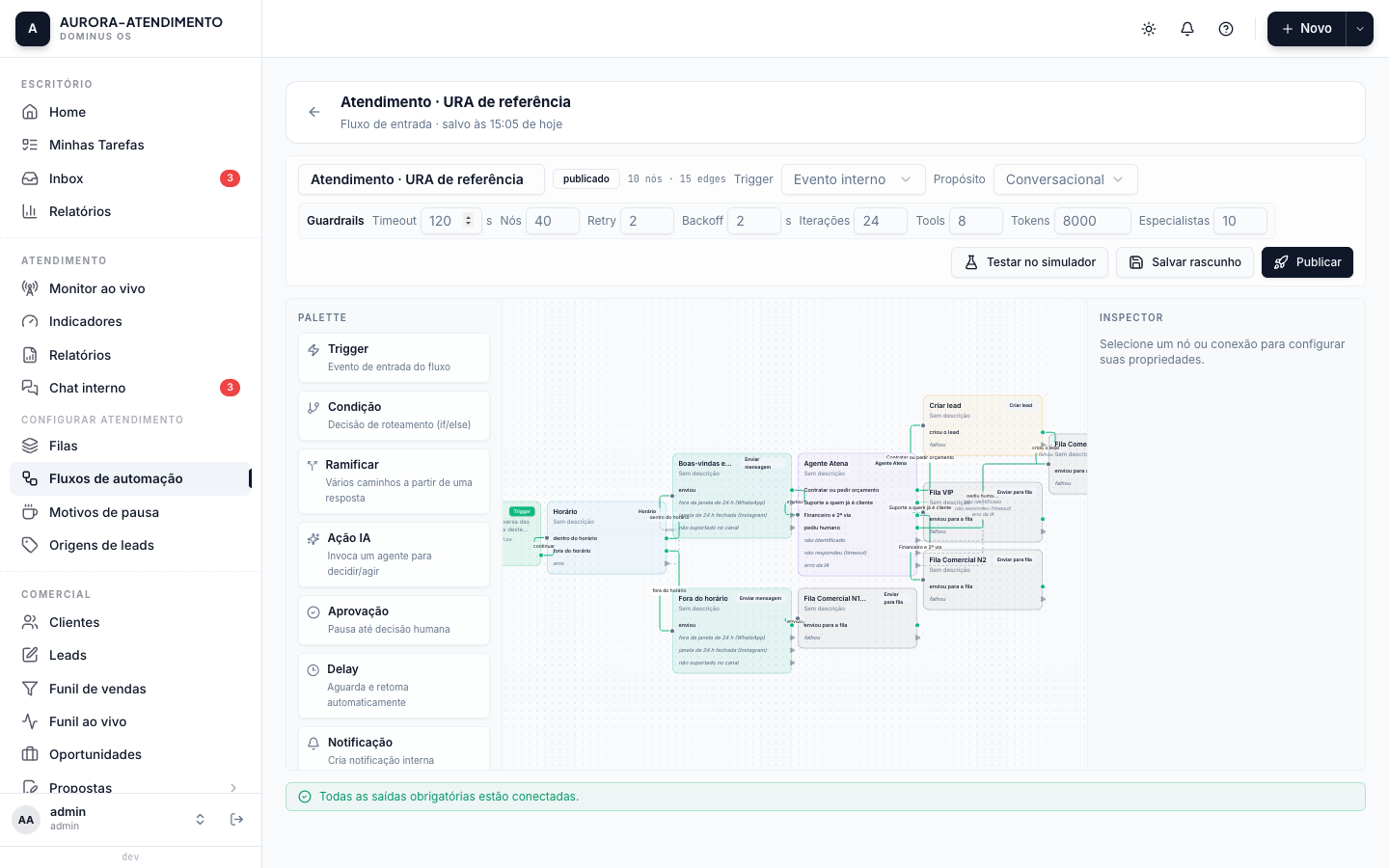This screenshot has height=868, width=1389.
Task: Click the Iterações guardrail input
Action: click(x=881, y=221)
